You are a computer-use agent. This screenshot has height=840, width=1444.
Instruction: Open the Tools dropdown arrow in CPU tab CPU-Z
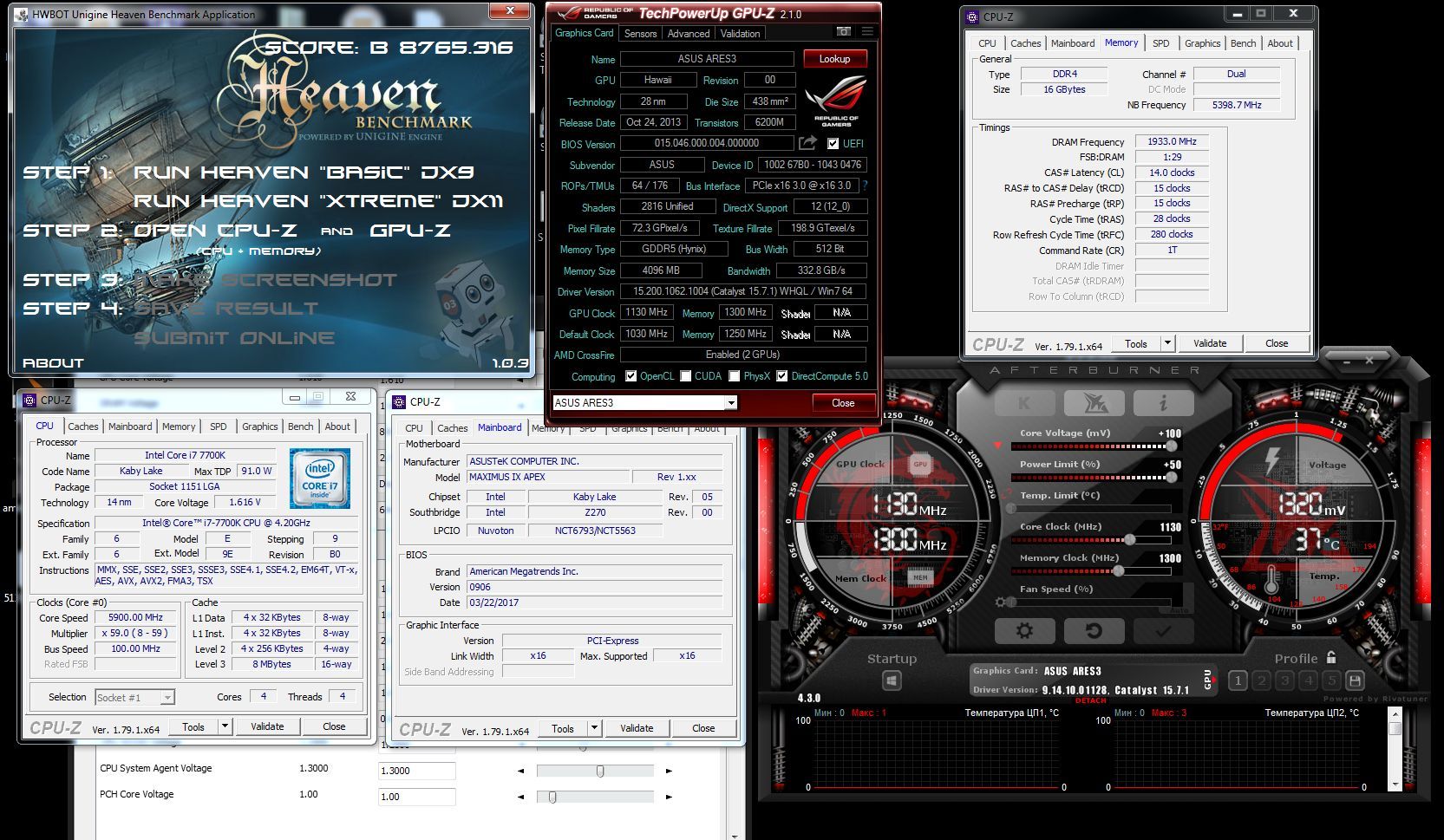pos(225,726)
